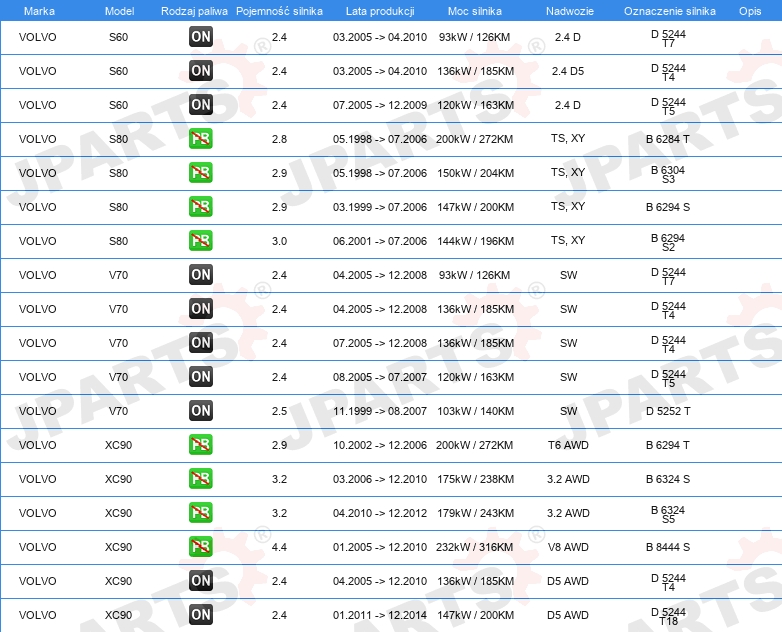782x632 pixels.
Task: Click ON diesel icon for V70 2.5
Action: [x=201, y=411]
